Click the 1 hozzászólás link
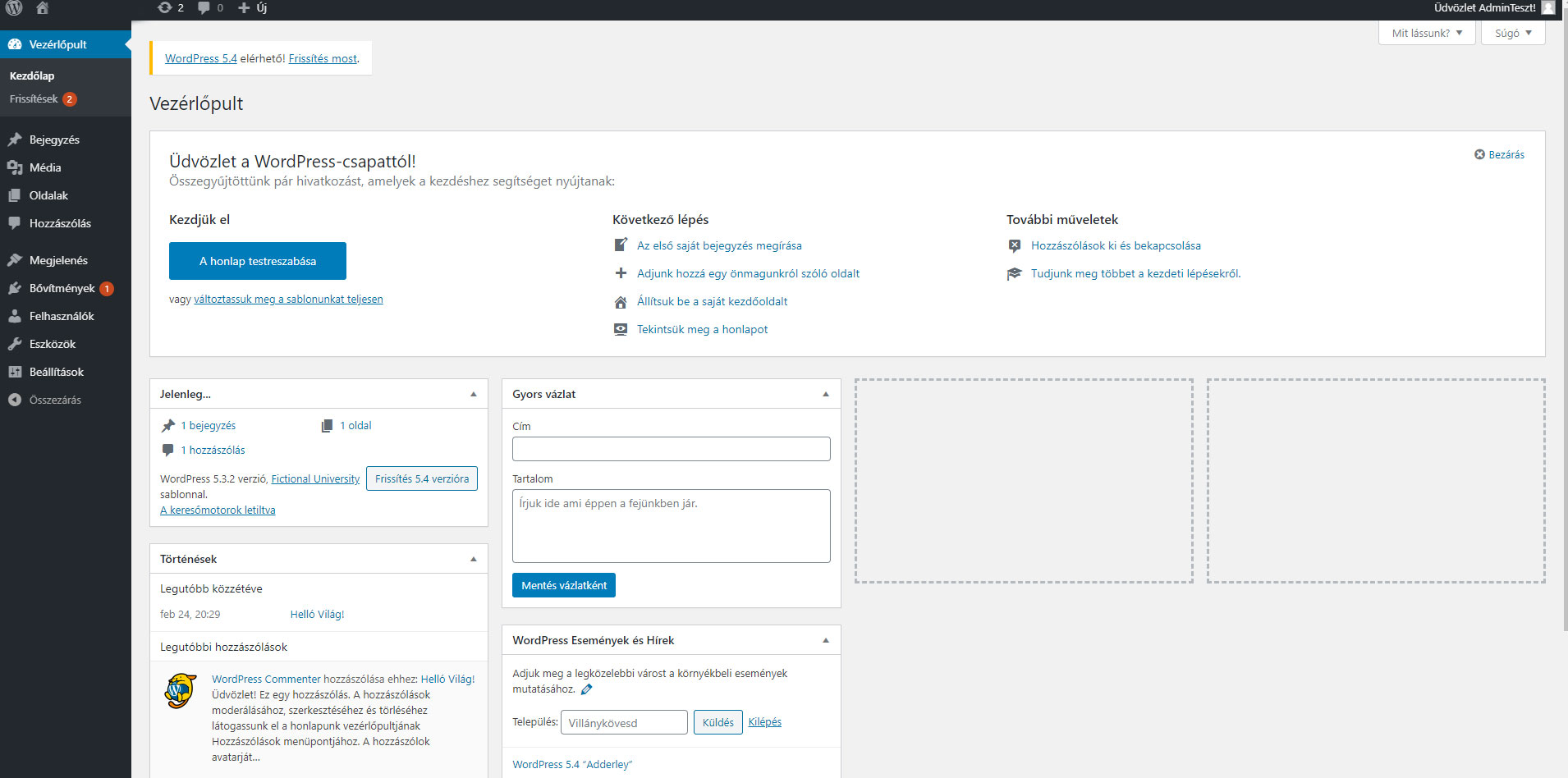The image size is (1568, 778). [x=213, y=450]
